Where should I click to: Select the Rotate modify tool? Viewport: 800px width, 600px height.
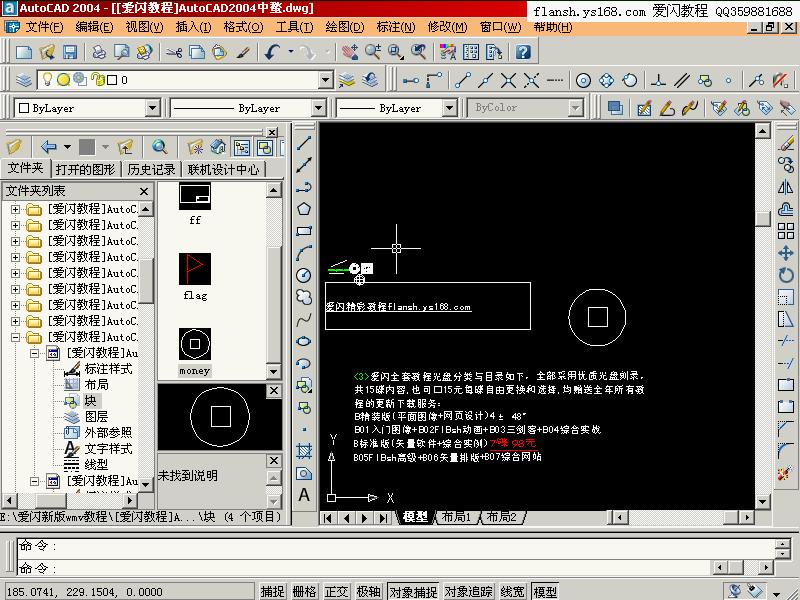(x=786, y=275)
